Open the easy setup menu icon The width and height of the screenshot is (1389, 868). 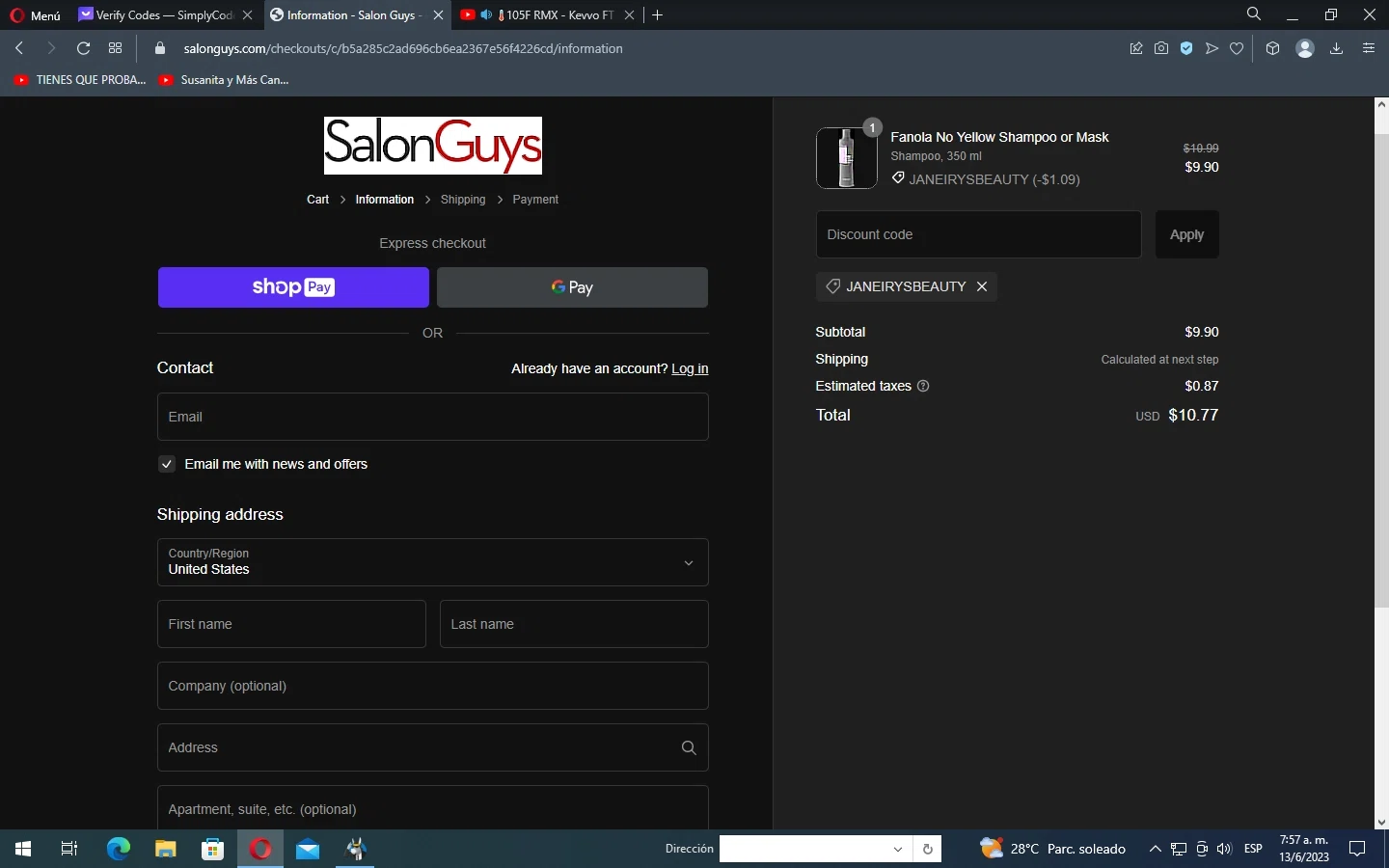(1369, 48)
